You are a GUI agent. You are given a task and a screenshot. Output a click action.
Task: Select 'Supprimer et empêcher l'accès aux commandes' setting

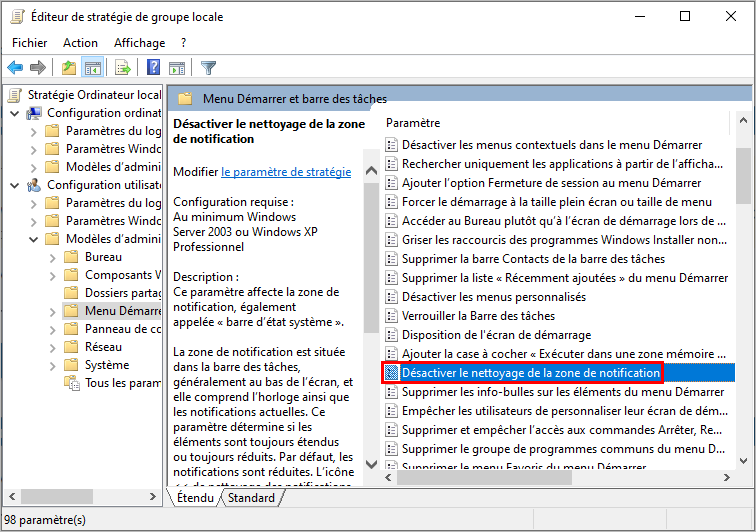562,430
